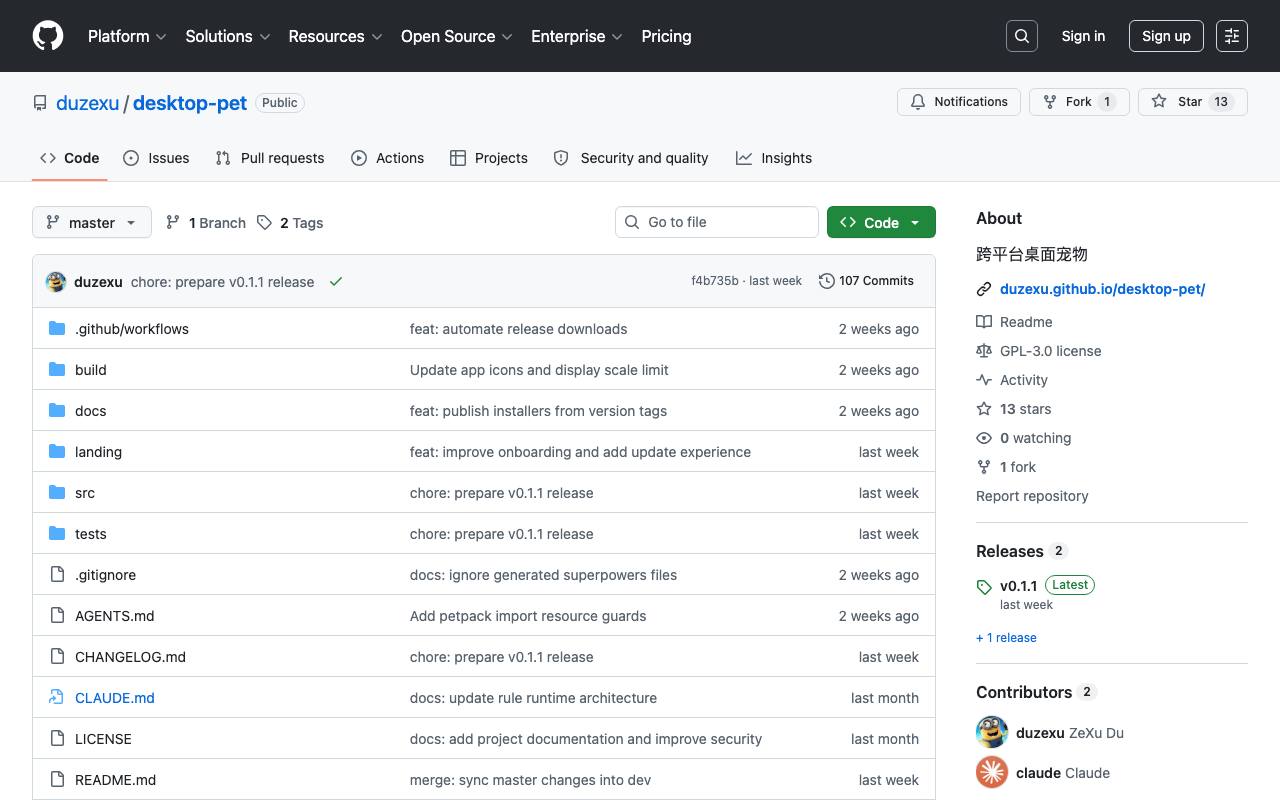Switch to the Insights tab
This screenshot has width=1280, height=800.
pos(774,158)
